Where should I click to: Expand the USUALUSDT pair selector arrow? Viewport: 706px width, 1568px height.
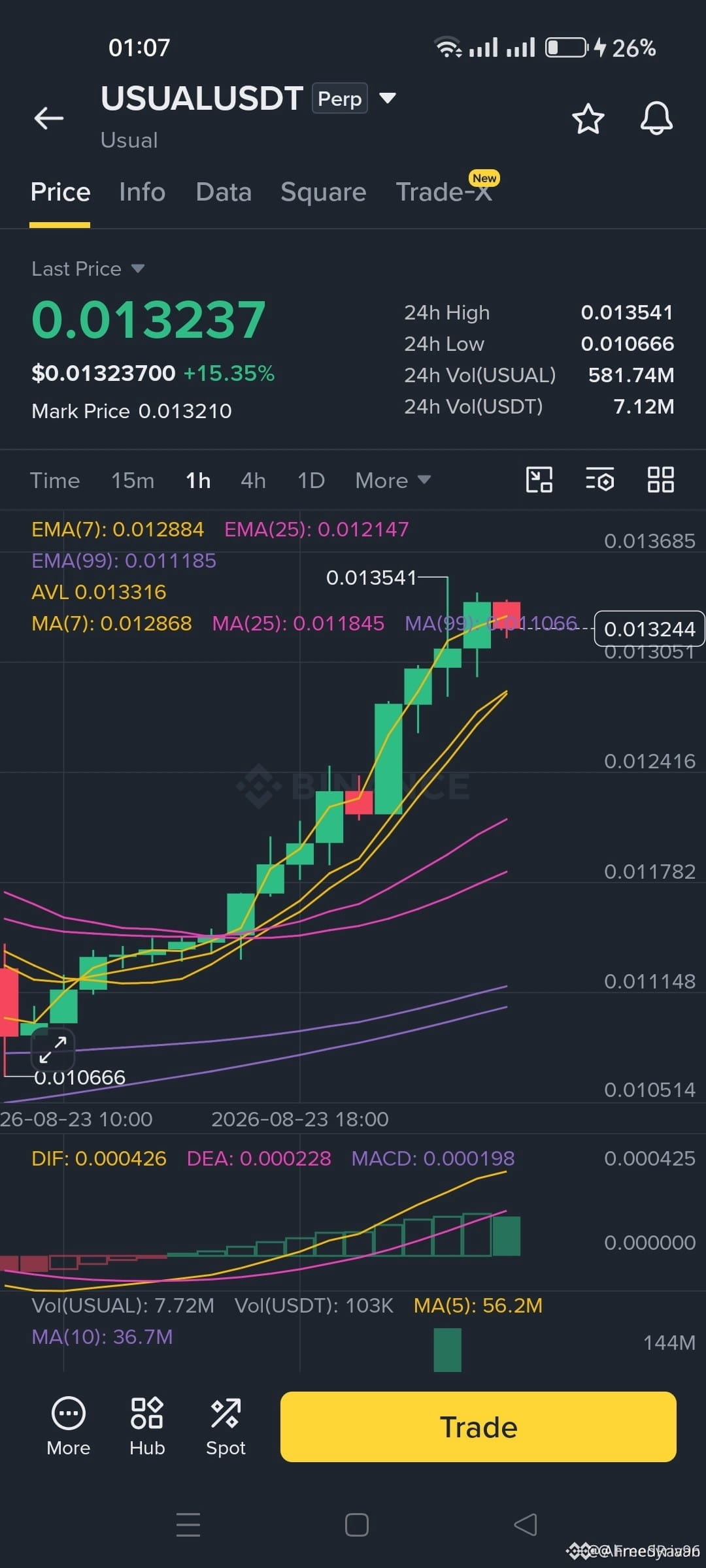tap(388, 98)
